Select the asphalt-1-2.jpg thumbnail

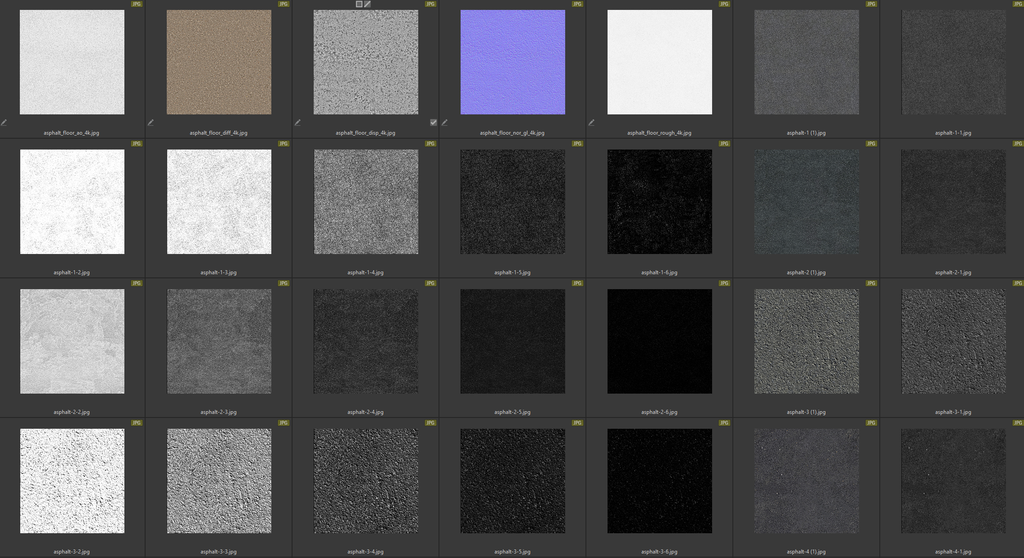[x=72, y=202]
